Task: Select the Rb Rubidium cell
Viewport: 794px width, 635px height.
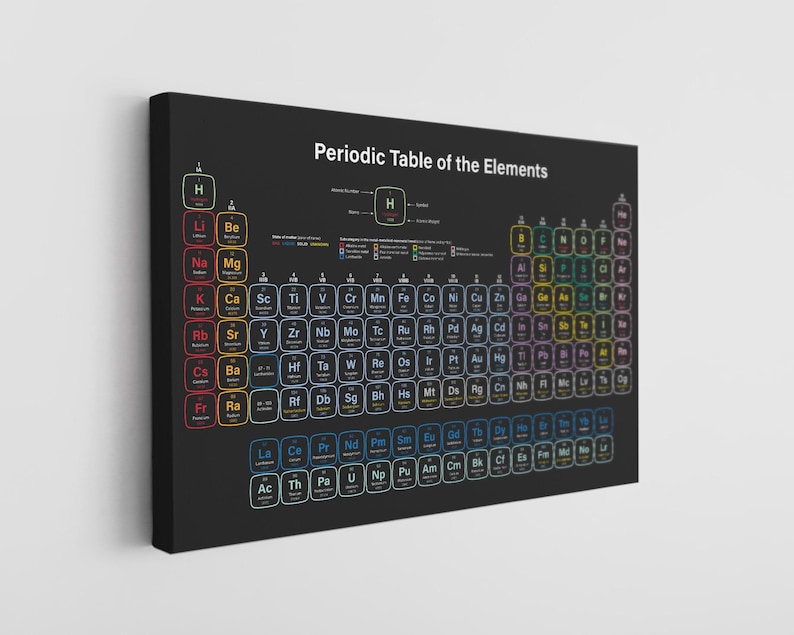Action: pos(201,338)
